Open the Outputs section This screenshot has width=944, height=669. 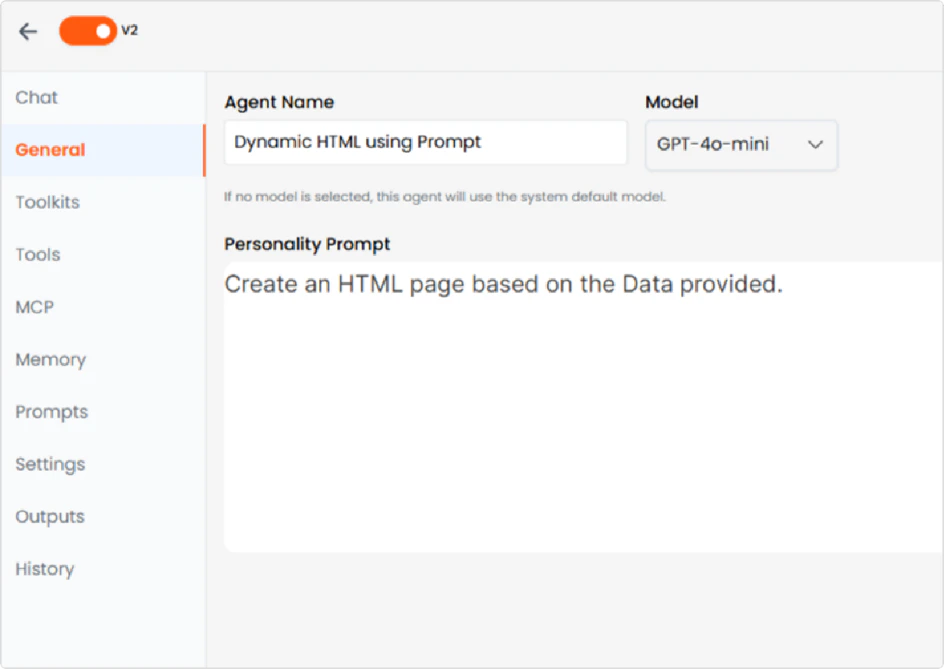tap(49, 516)
